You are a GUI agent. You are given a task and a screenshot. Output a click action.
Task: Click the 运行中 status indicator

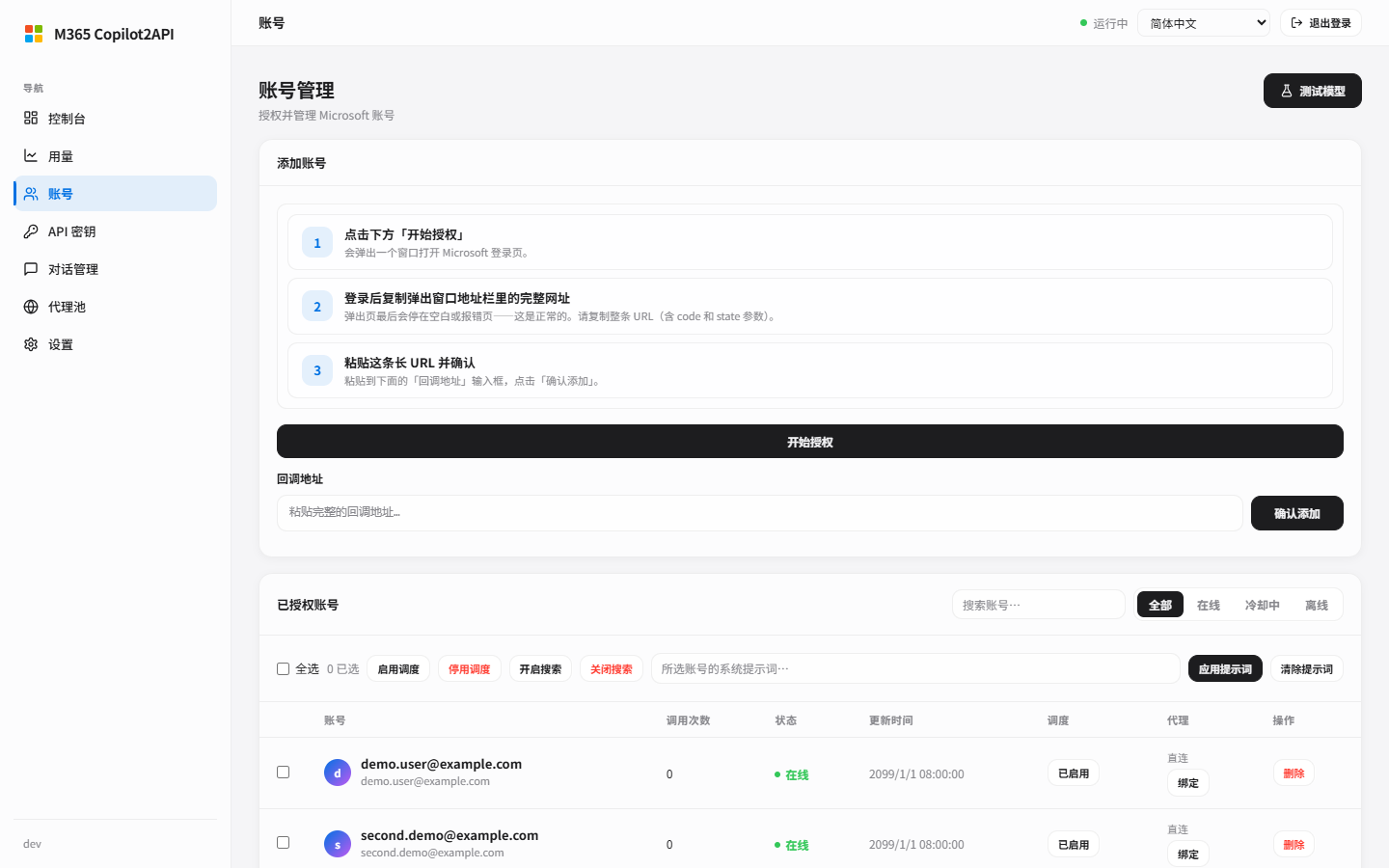[x=1103, y=23]
